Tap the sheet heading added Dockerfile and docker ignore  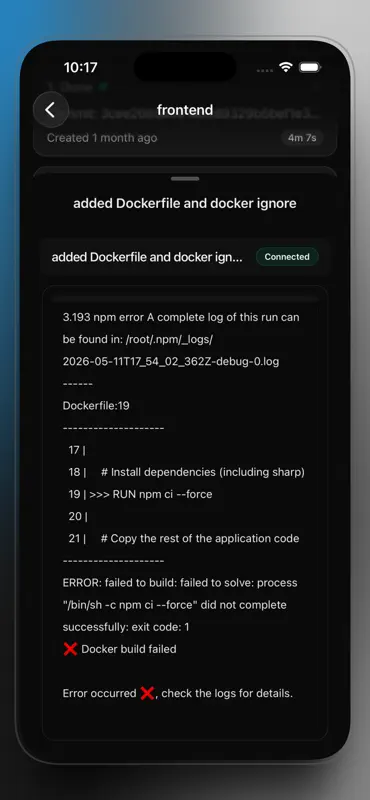point(185,203)
